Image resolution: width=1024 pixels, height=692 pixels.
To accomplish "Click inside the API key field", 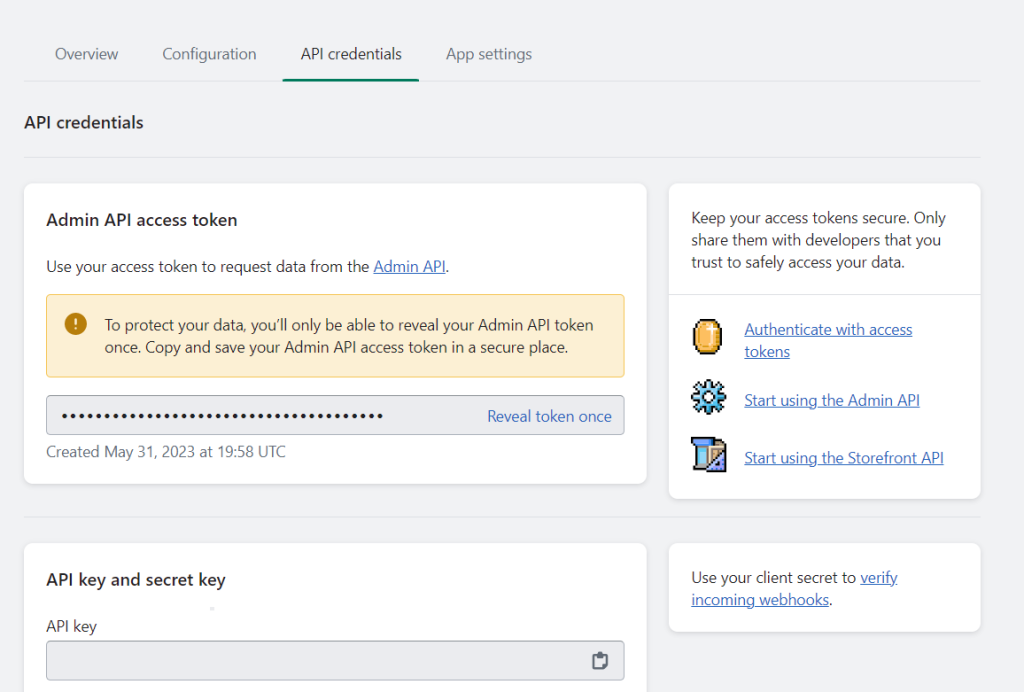I will click(x=335, y=661).
